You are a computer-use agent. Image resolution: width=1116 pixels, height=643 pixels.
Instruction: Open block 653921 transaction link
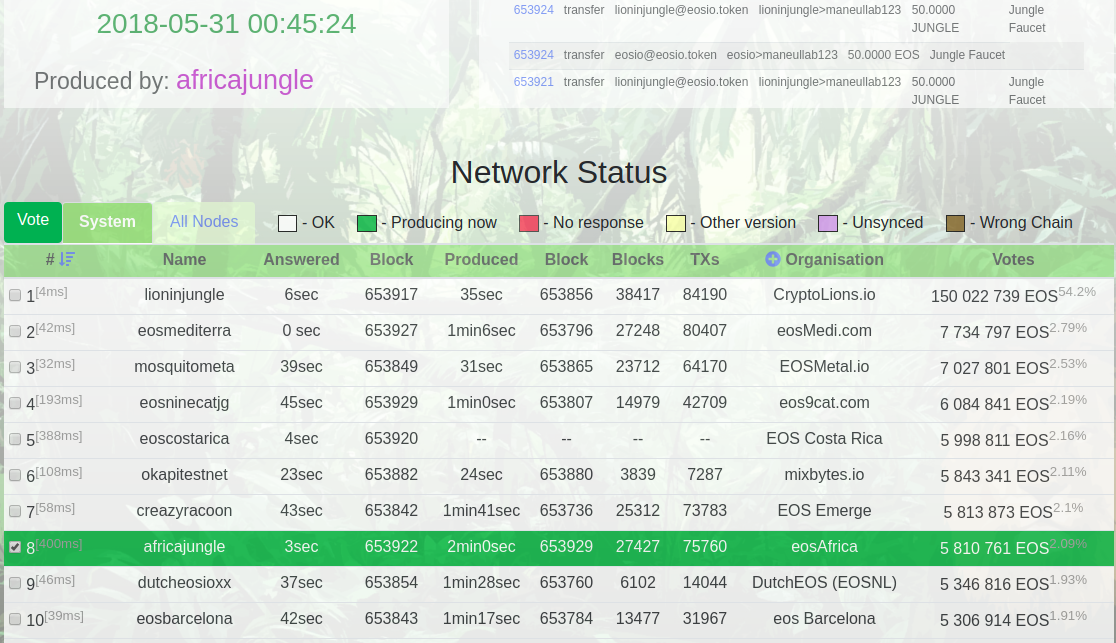pyautogui.click(x=533, y=82)
